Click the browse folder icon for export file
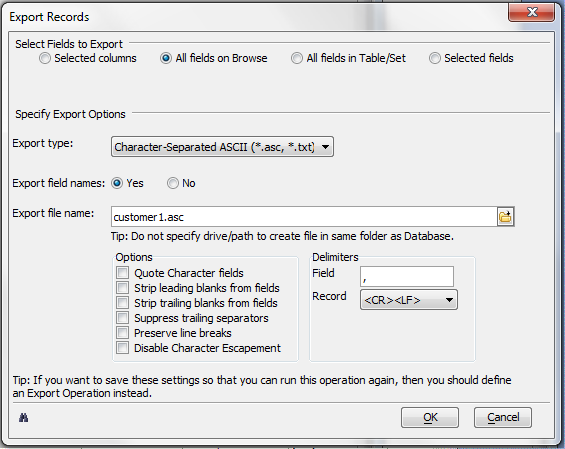This screenshot has width=565, height=449. (505, 217)
